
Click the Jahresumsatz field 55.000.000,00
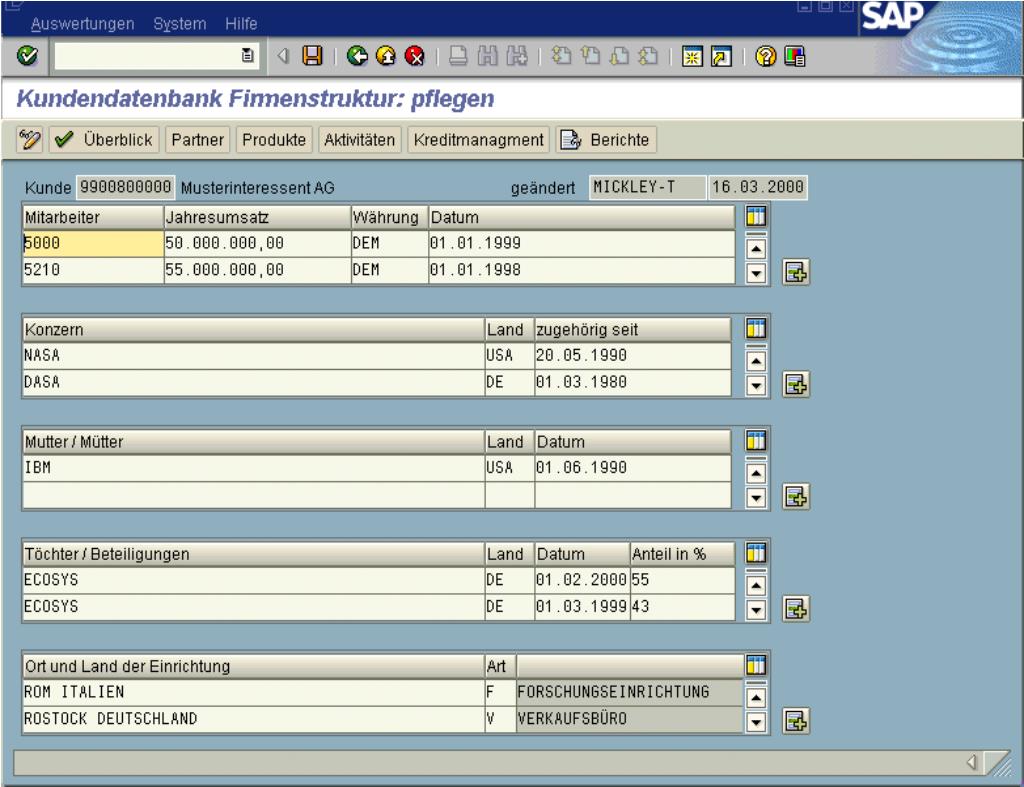pos(257,270)
